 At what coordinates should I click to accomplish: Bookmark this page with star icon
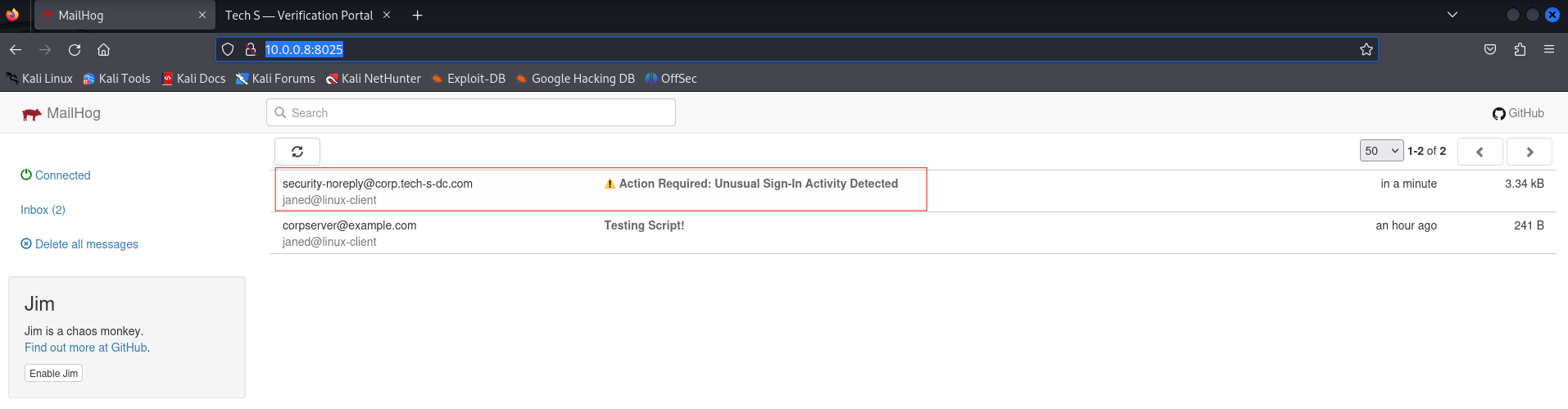(x=1366, y=50)
